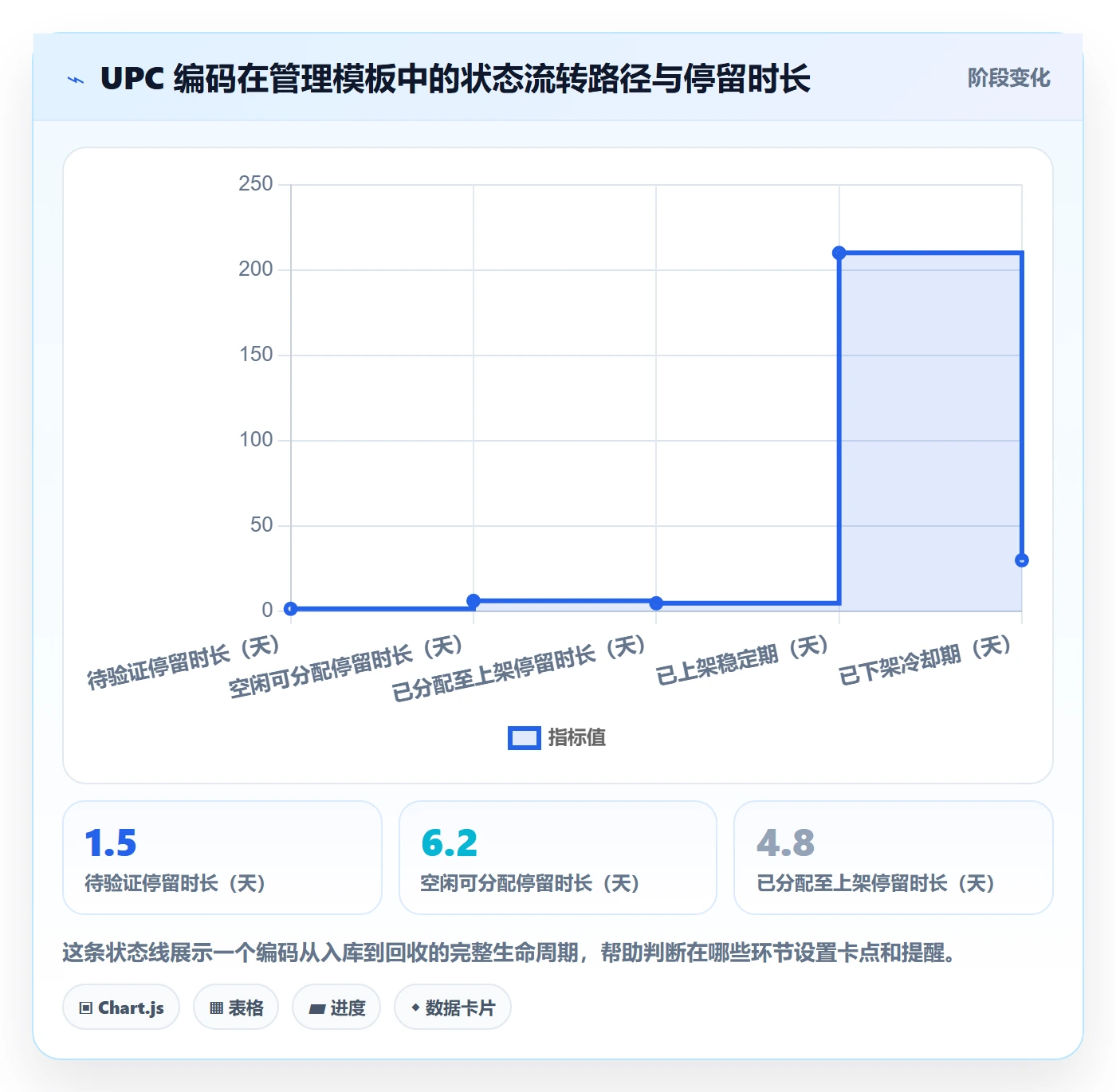Screen dimensions: 1116x1092
Task: Click the 已上架稳定期（天） axis label
Action: 743,660
